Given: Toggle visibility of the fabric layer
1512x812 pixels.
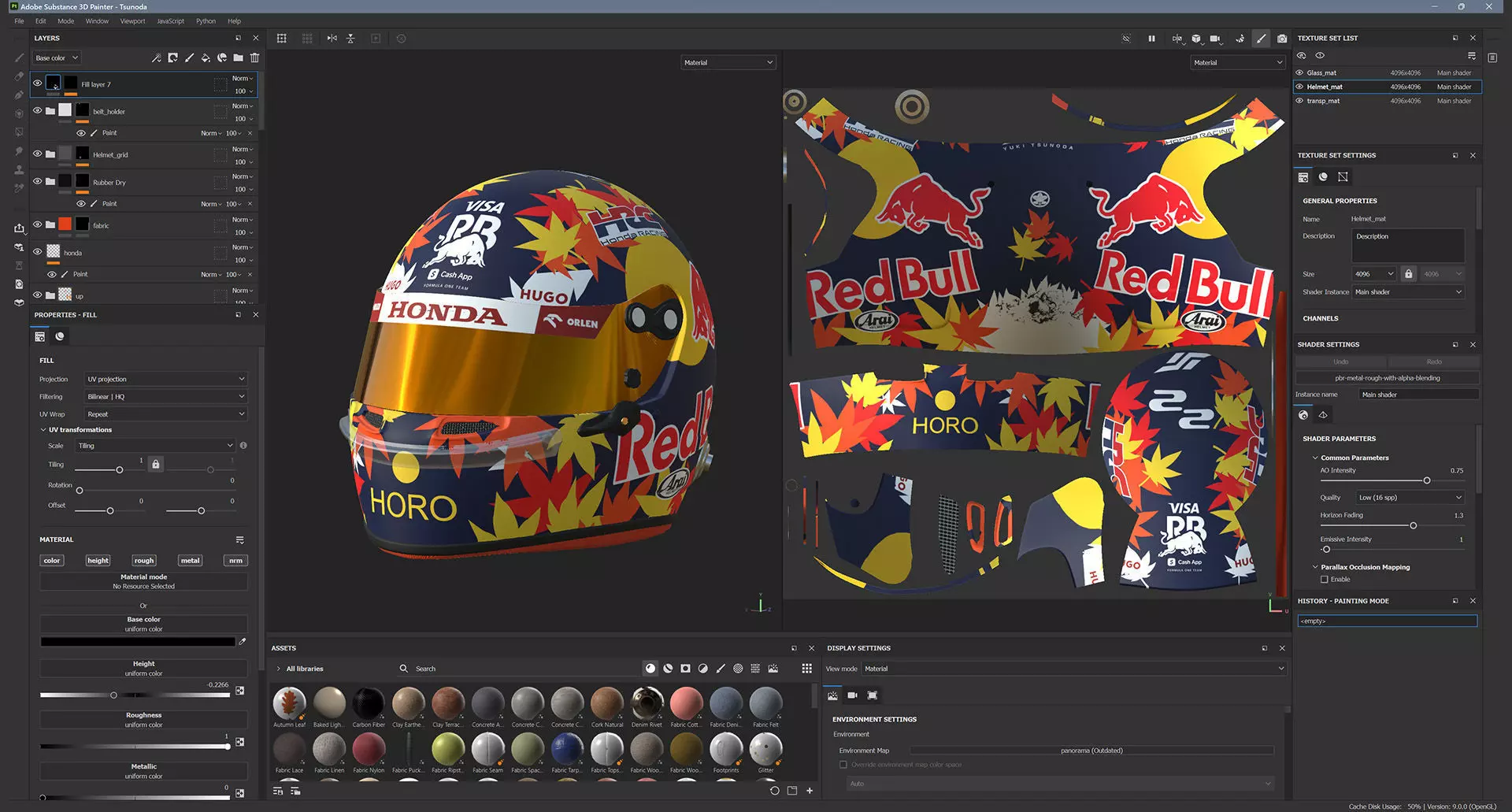Looking at the screenshot, I should coord(37,224).
